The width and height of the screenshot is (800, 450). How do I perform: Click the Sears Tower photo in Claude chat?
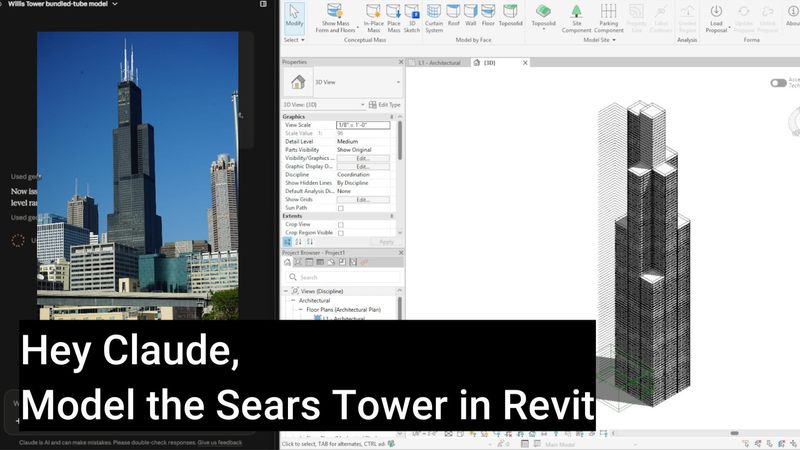pos(138,176)
